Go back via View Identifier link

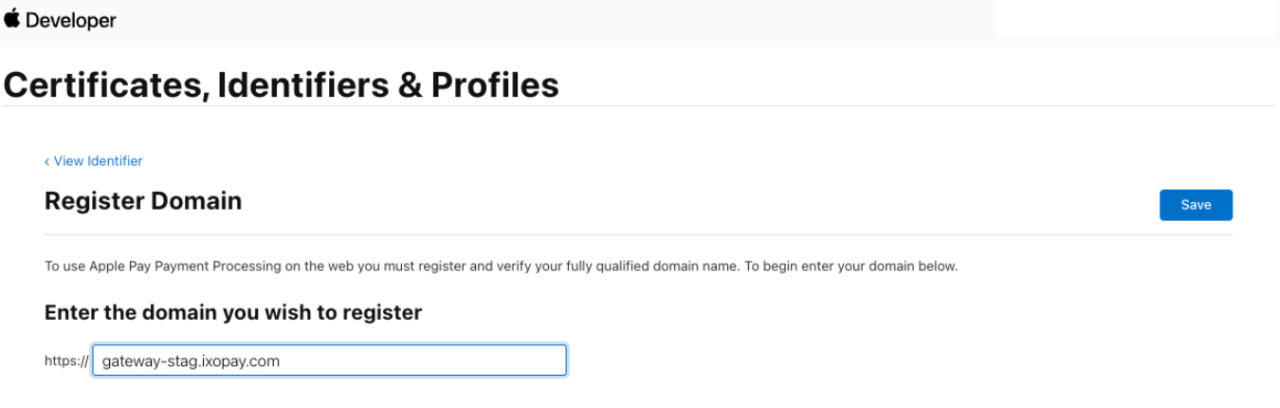(98, 161)
